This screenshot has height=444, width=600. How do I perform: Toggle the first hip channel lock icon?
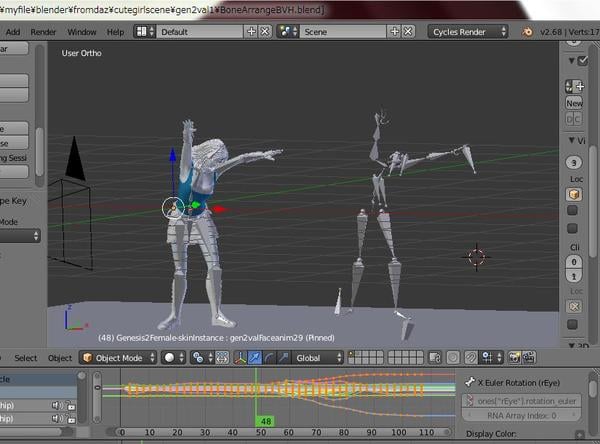pos(72,405)
